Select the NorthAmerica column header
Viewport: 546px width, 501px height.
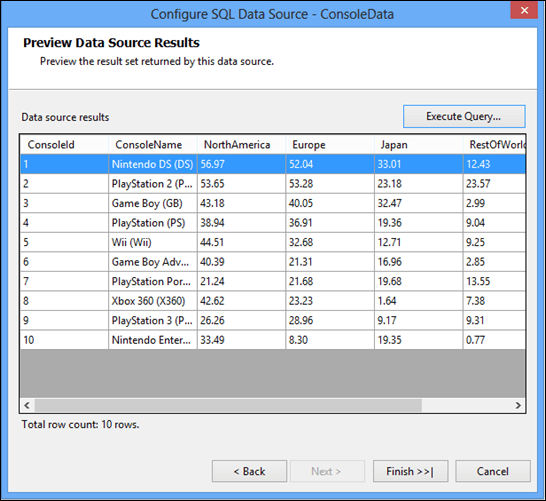(241, 144)
